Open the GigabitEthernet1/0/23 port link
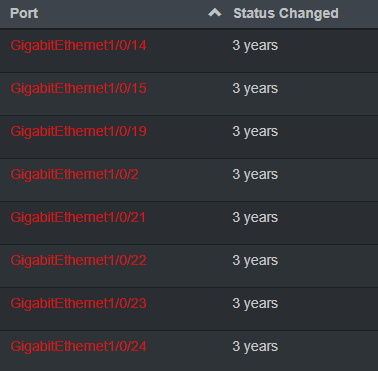The image size is (378, 371). click(x=78, y=303)
